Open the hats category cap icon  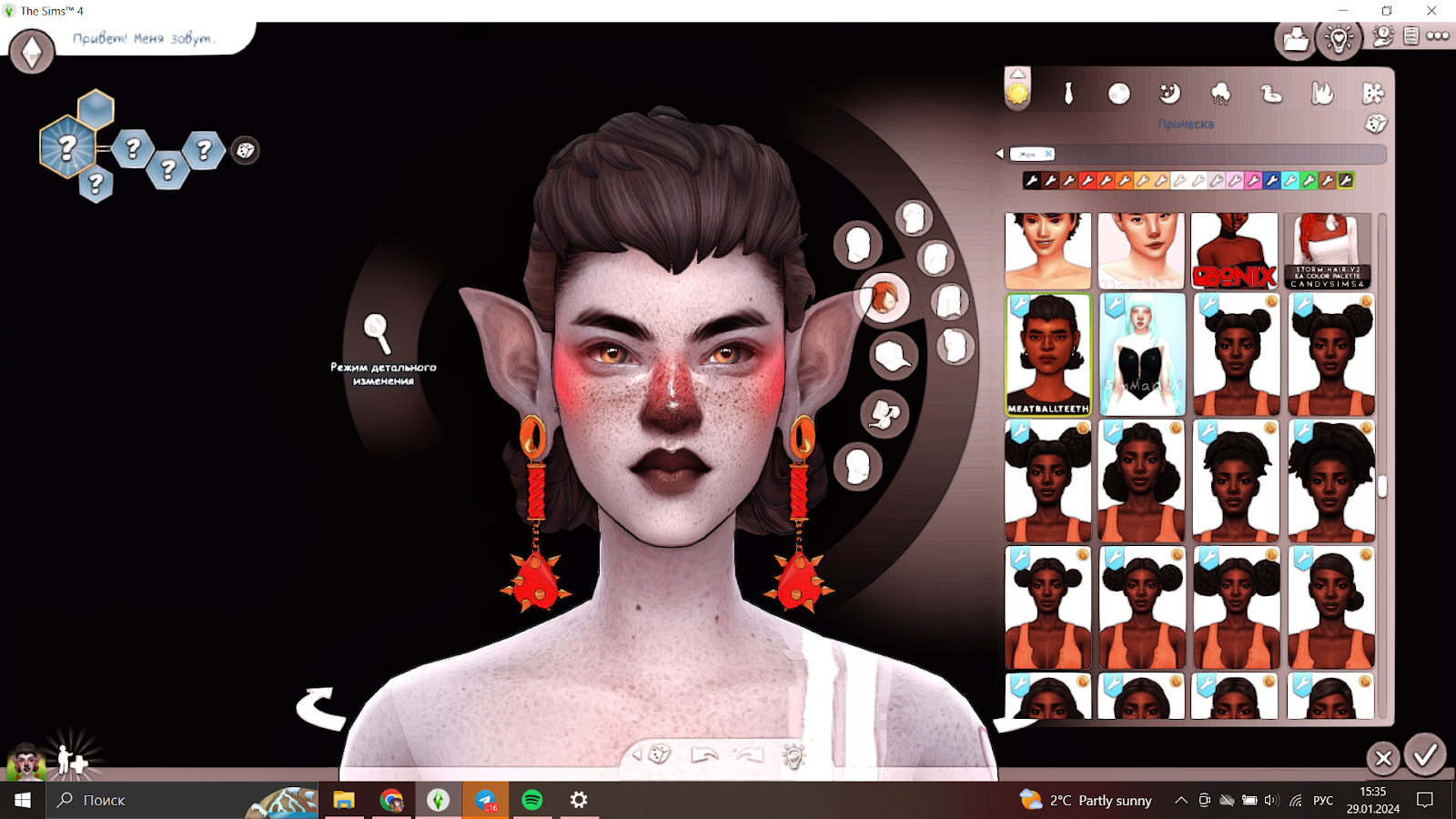894,356
